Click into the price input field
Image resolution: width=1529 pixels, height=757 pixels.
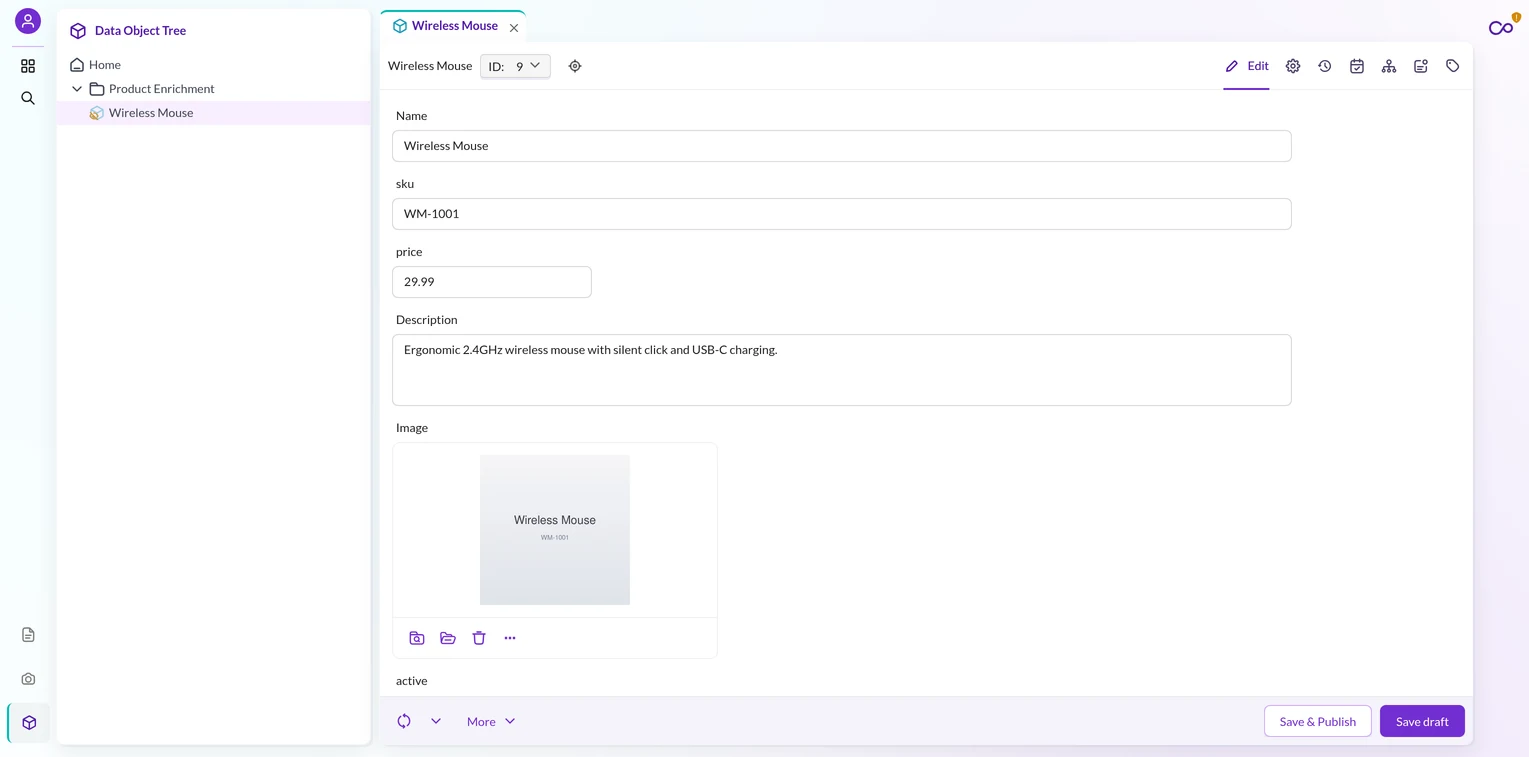click(x=492, y=282)
